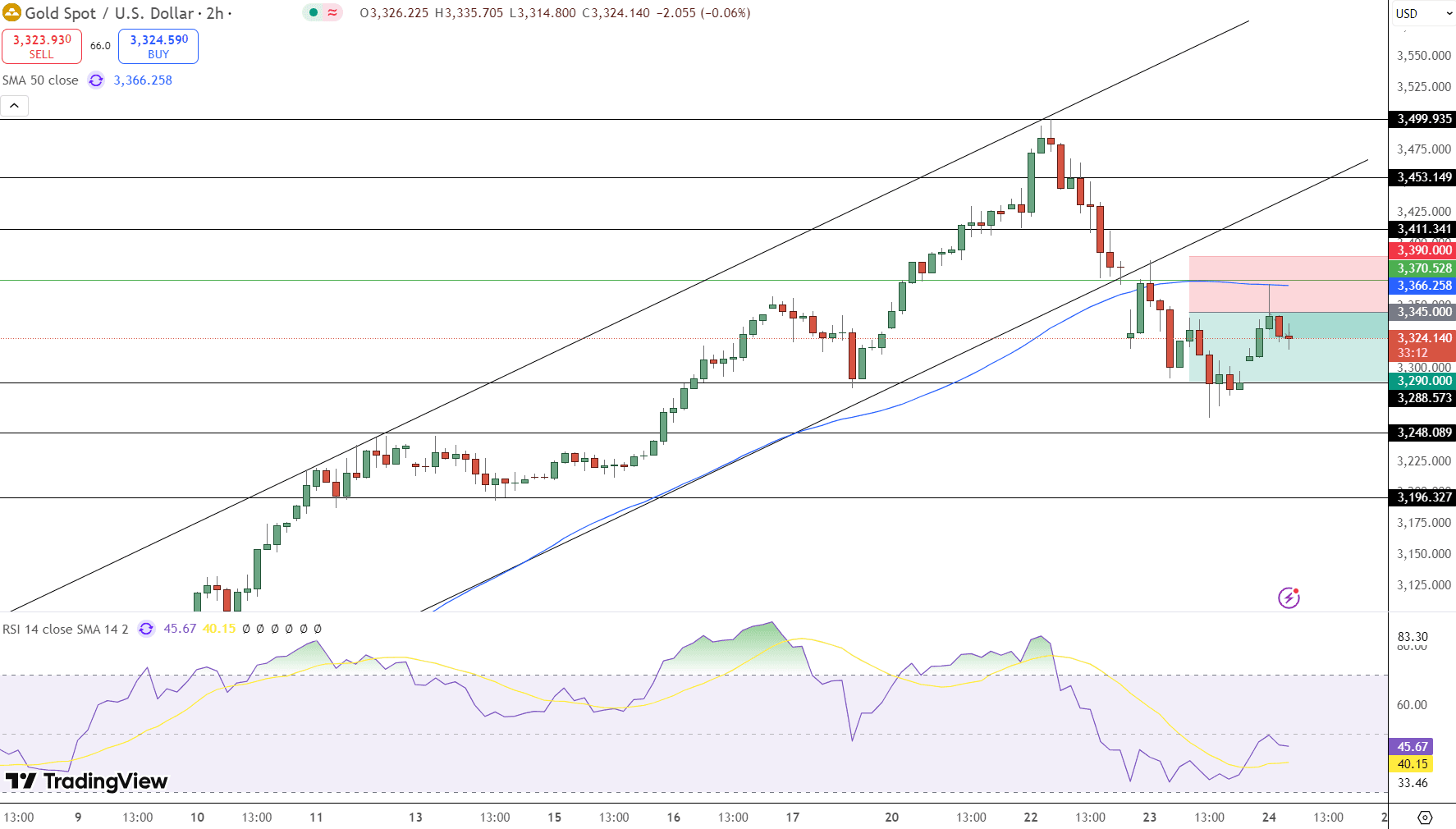Click the SELL 3,323.930 button
This screenshot has height=829, width=1456.
click(x=42, y=46)
